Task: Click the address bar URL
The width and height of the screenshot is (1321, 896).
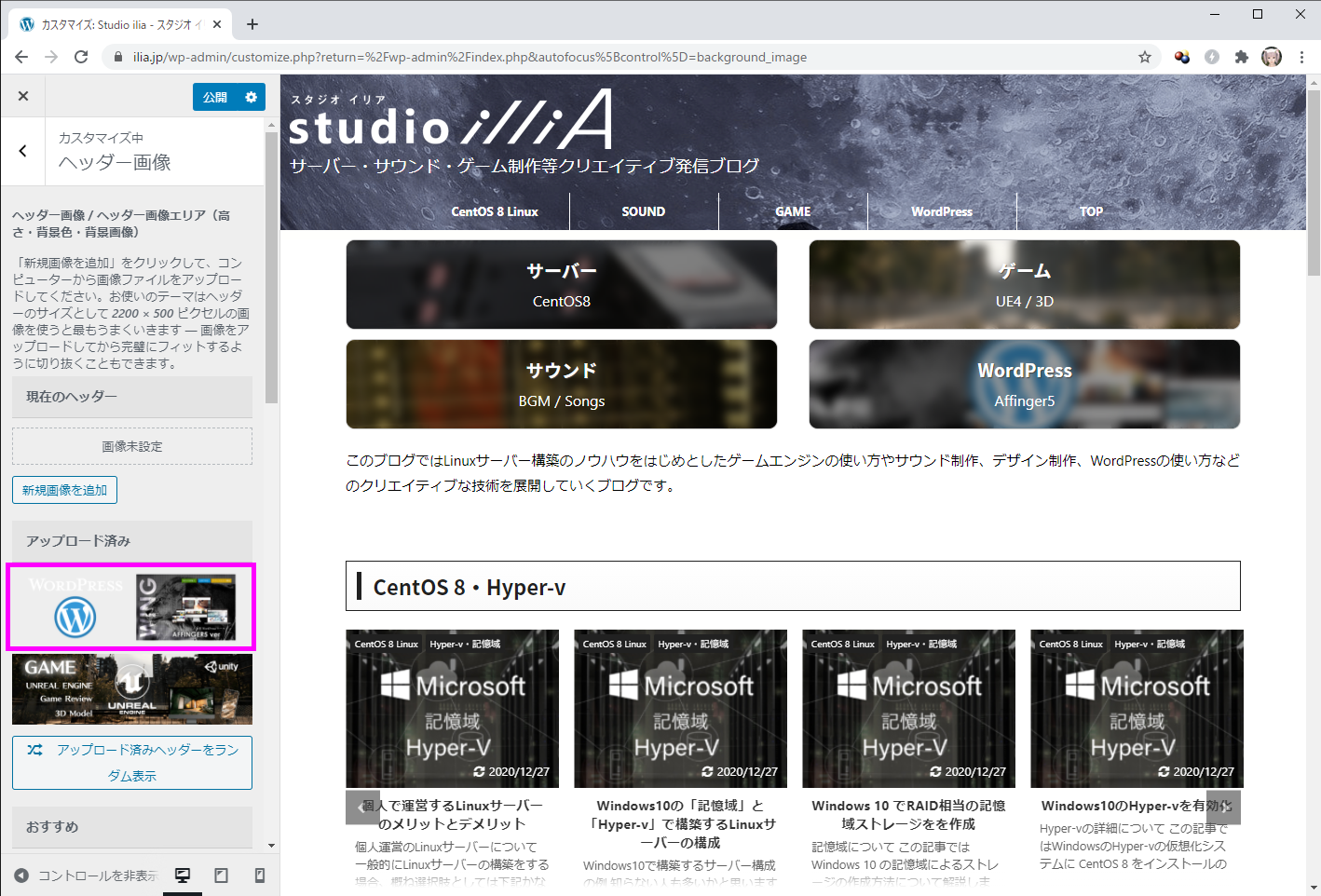Action: tap(470, 57)
